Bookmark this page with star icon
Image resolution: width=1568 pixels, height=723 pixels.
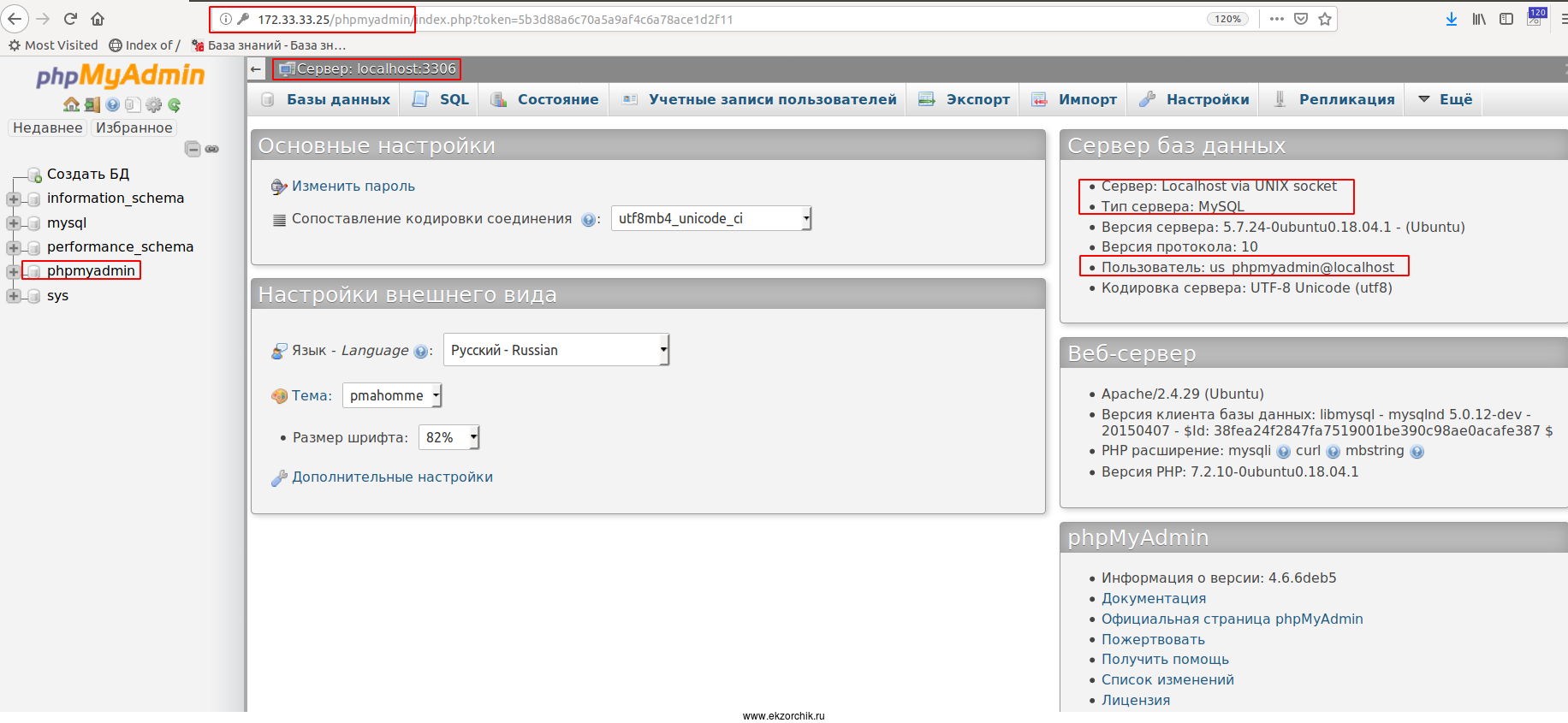pos(1325,19)
